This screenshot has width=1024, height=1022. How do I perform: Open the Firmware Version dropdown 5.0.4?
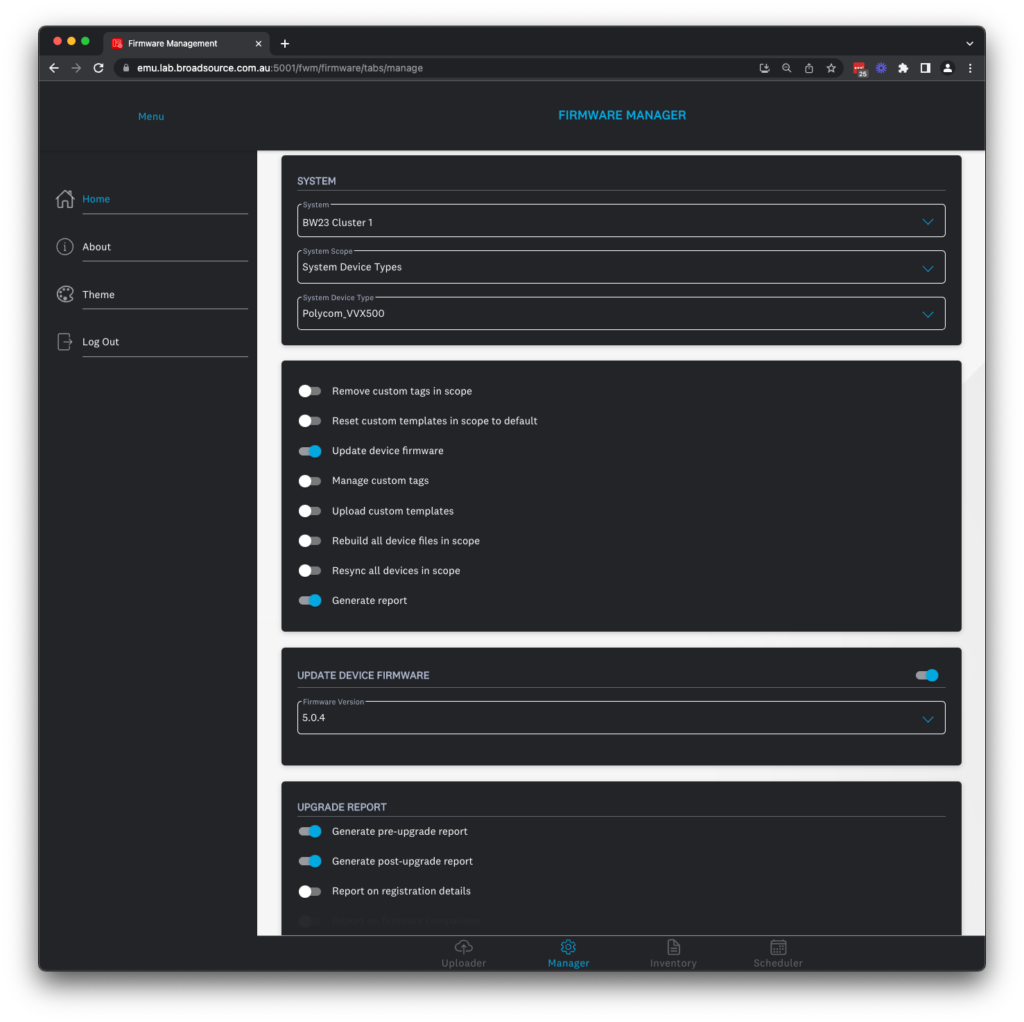(x=620, y=718)
